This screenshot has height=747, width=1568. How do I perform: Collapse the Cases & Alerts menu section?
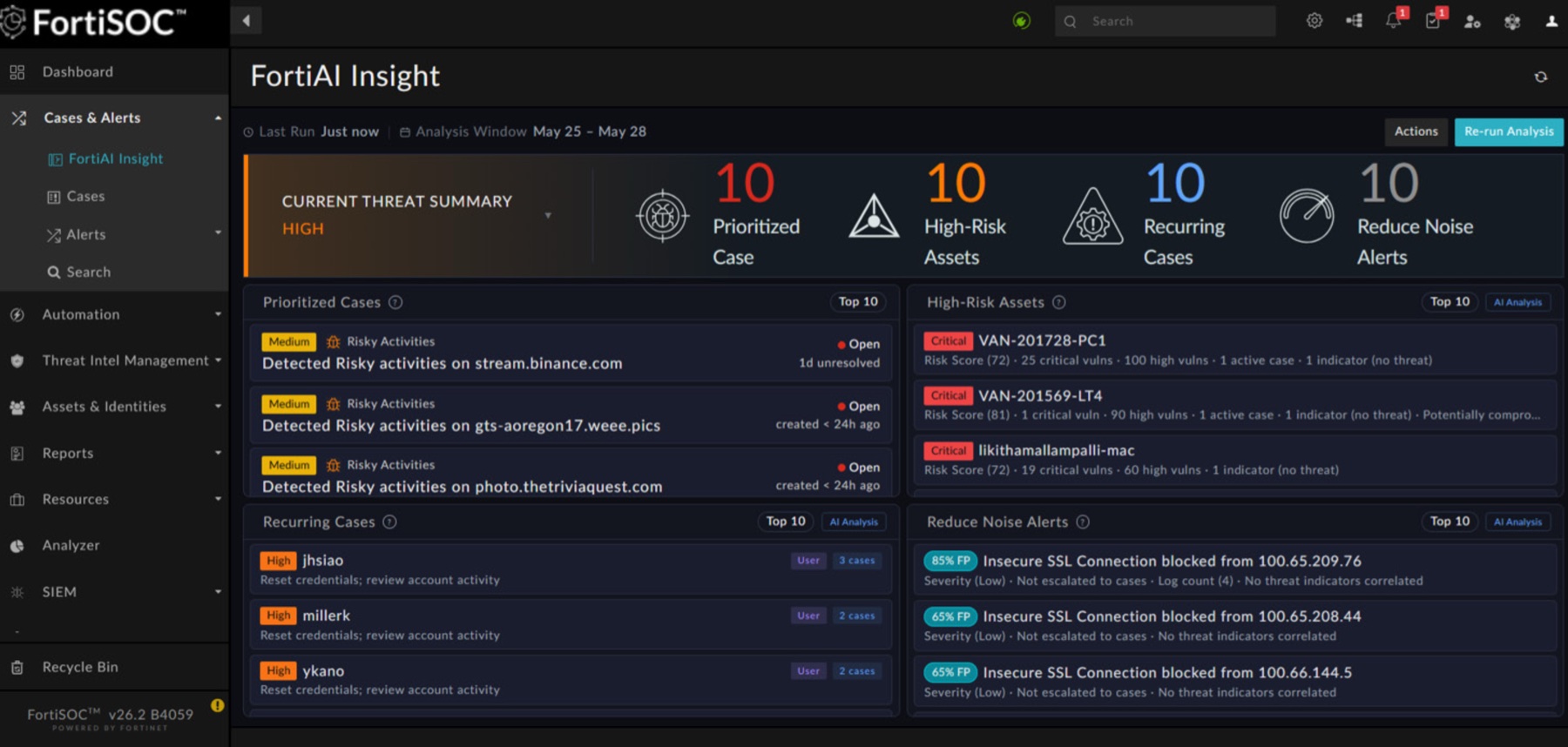pos(218,118)
